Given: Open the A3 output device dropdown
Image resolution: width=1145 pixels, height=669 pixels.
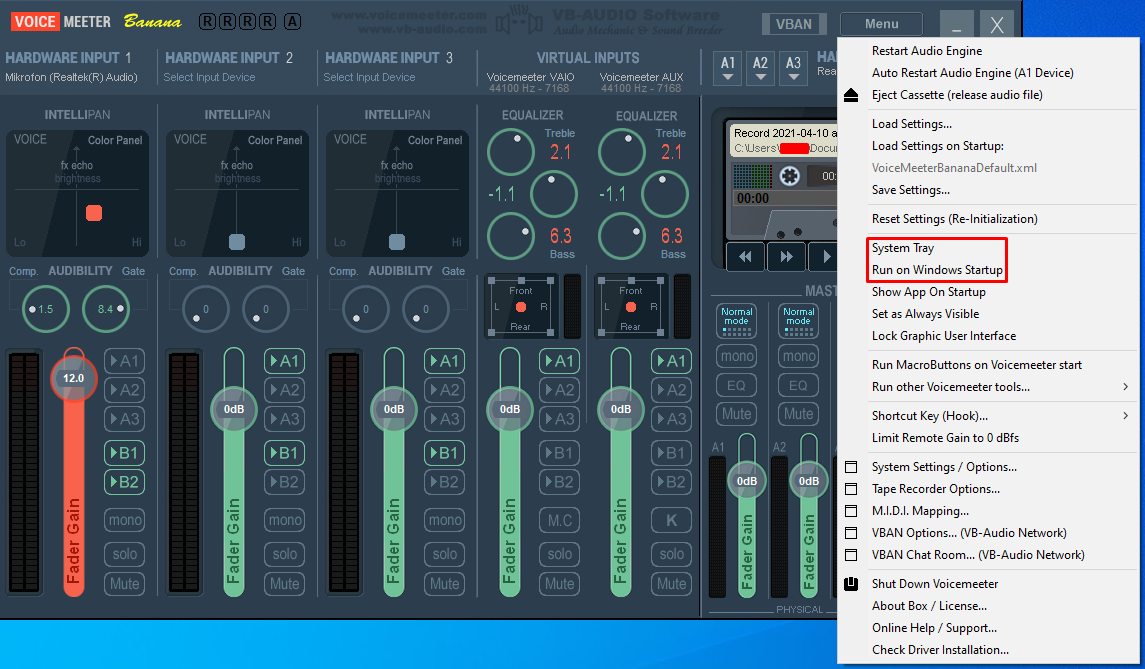Looking at the screenshot, I should tap(793, 68).
